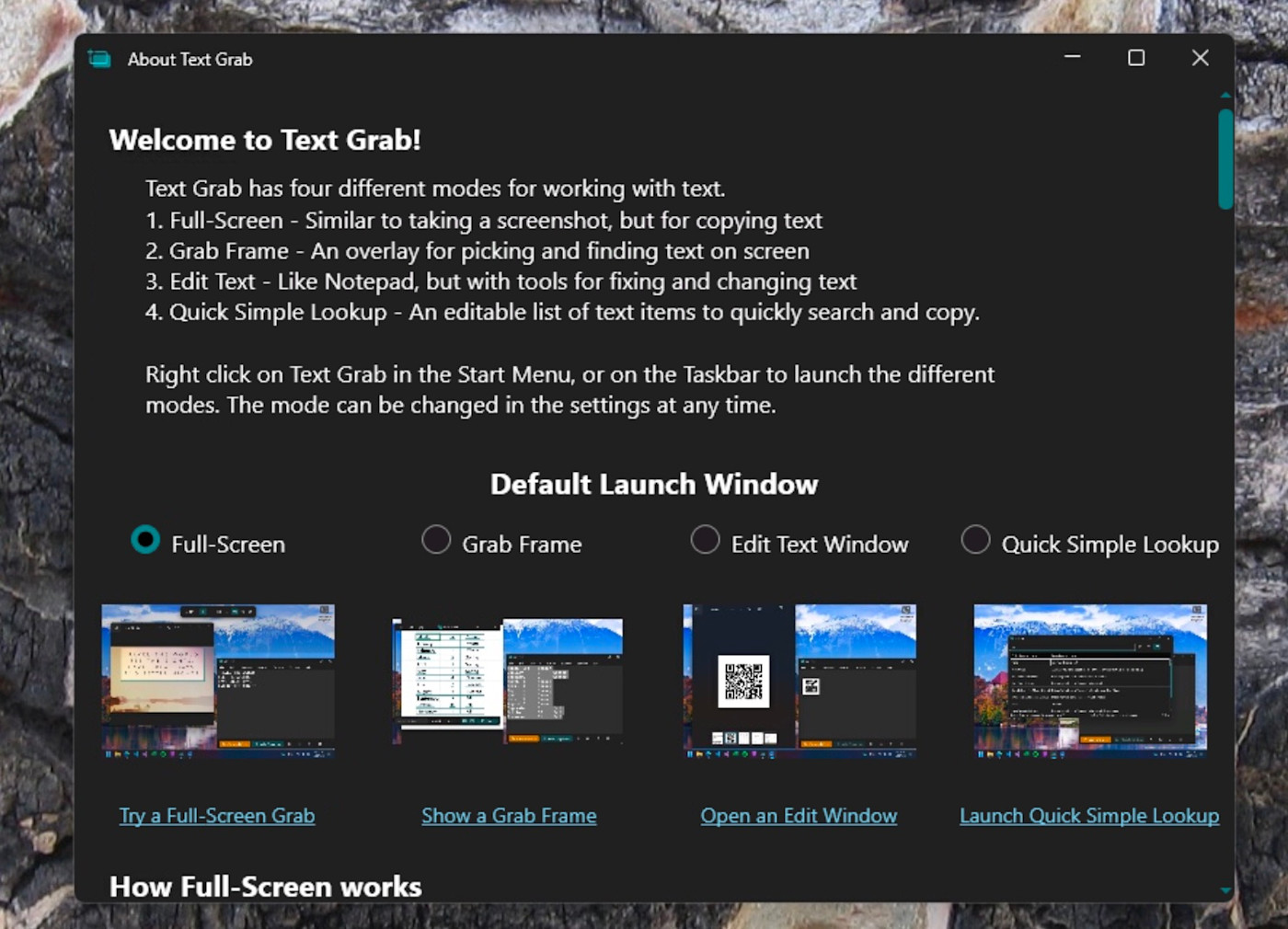Screen dimensions: 1288x929
Task: Open the Show a Grab Frame link
Action: [509, 816]
